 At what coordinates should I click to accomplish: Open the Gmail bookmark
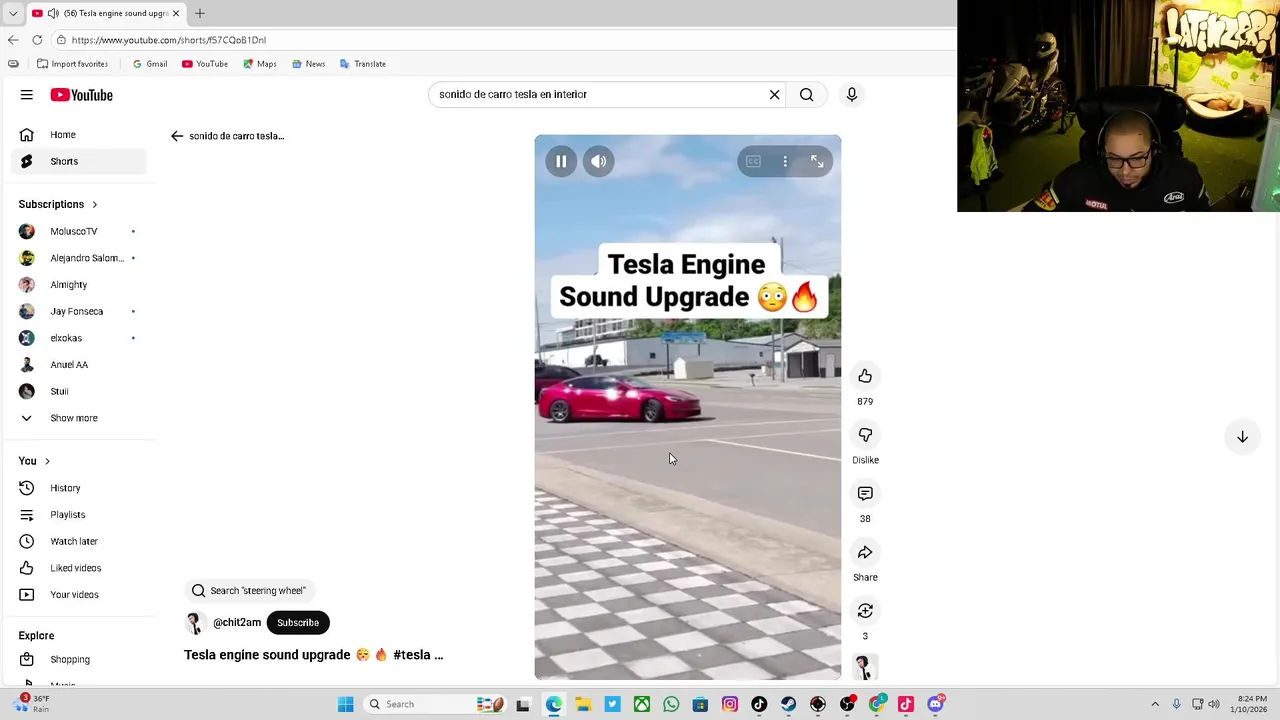pyautogui.click(x=150, y=64)
